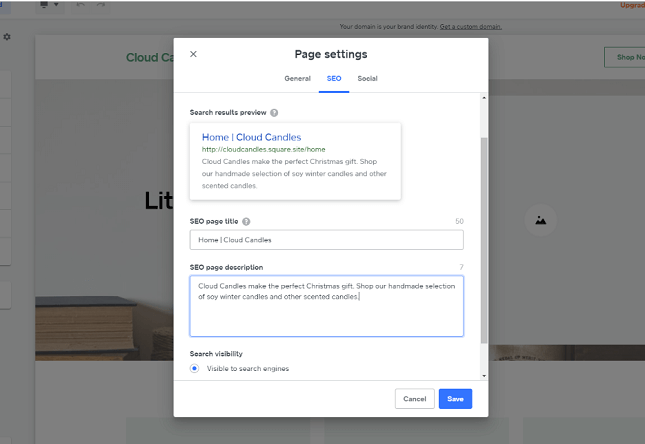Click the SEO page title help icon
The height and width of the screenshot is (444, 645).
click(246, 221)
